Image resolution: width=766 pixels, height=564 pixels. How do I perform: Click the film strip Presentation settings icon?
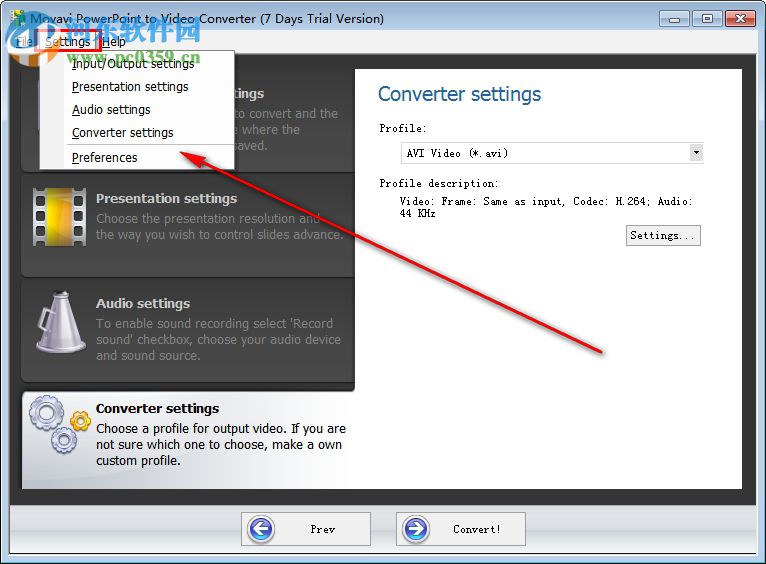tap(60, 217)
